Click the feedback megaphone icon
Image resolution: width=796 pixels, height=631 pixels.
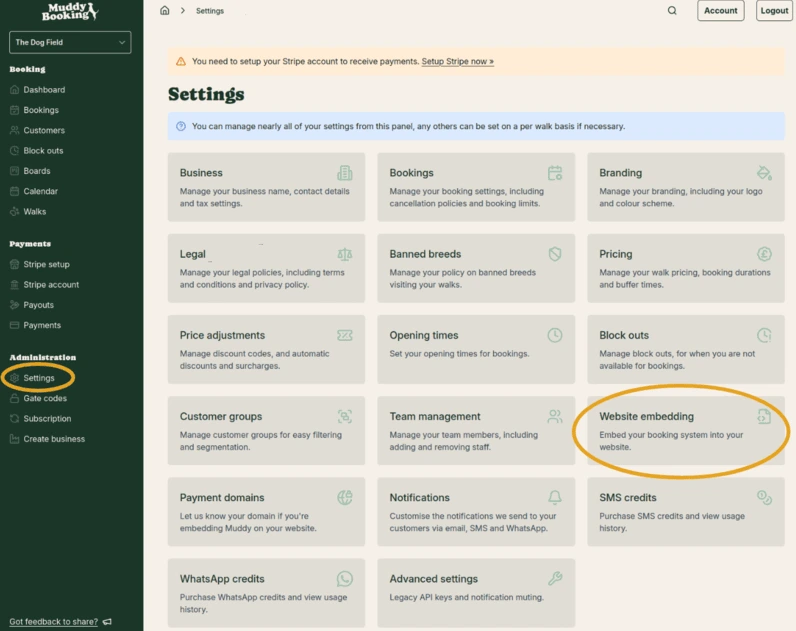coord(107,622)
